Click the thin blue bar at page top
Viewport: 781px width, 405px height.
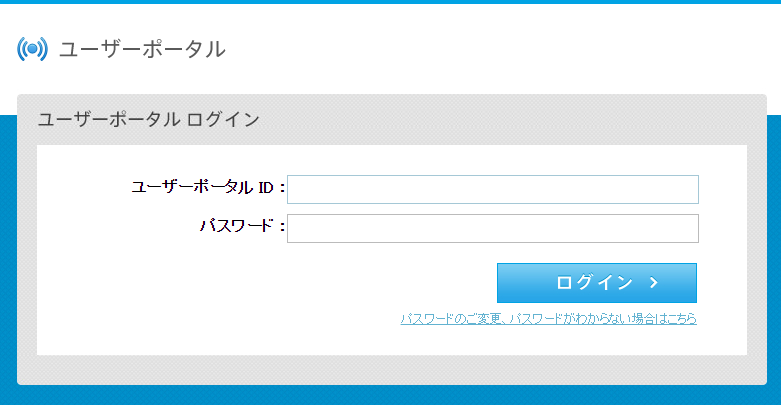tap(390, 2)
